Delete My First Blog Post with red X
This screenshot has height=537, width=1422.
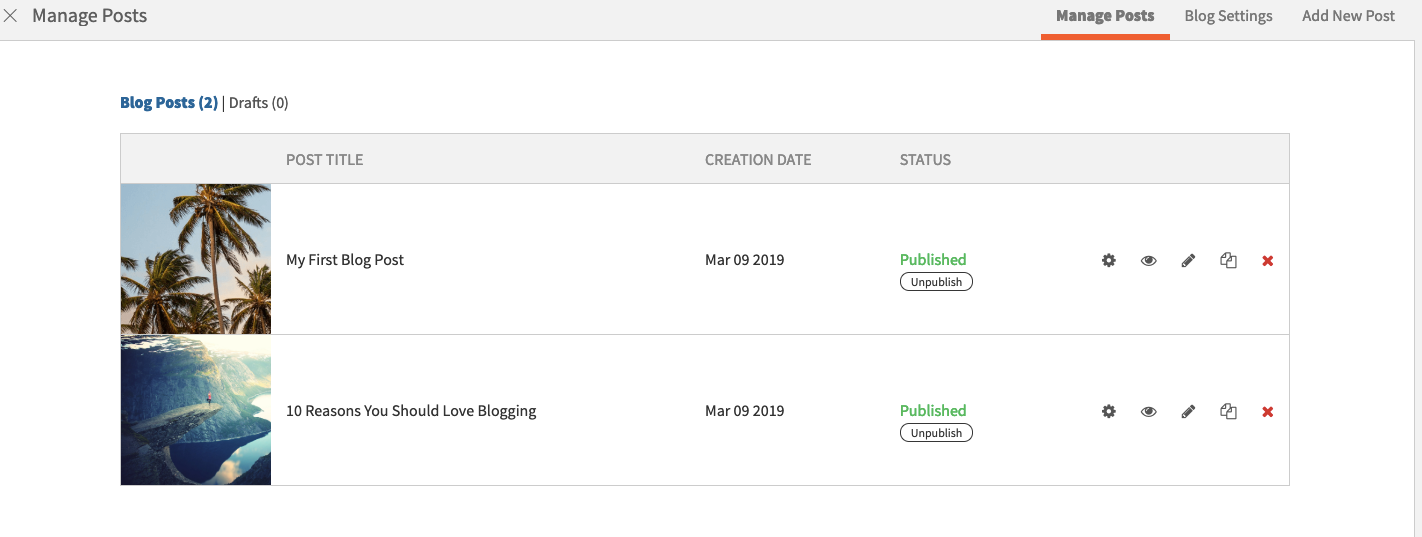(x=1268, y=260)
